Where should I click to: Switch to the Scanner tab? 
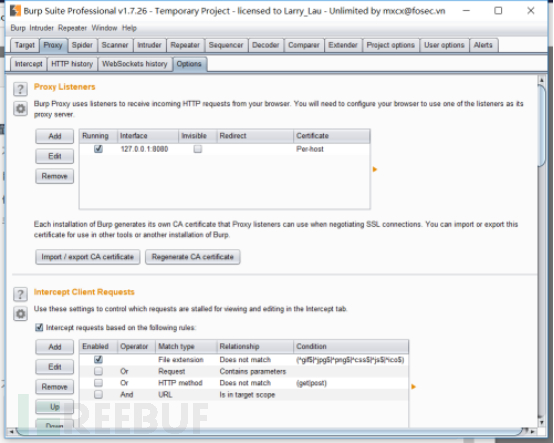pyautogui.click(x=115, y=45)
